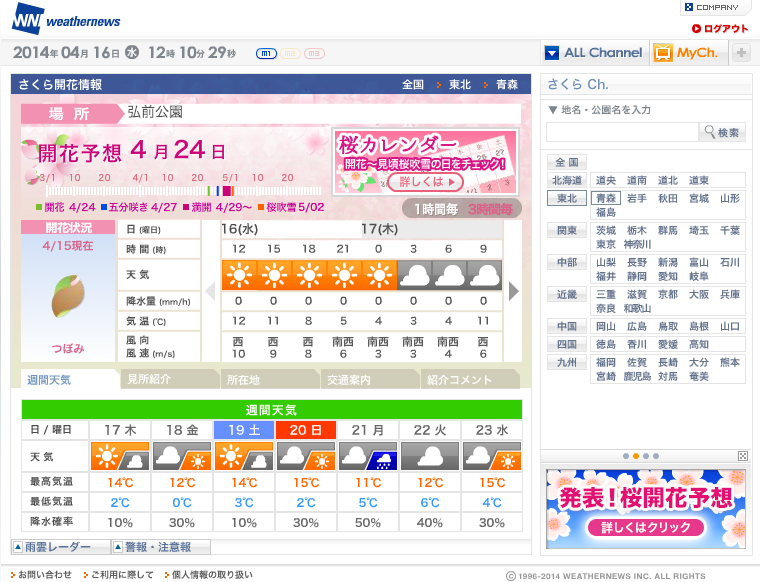760x582 pixels.
Task: Click the ご利用に際して footer link
Action: [x=122, y=575]
